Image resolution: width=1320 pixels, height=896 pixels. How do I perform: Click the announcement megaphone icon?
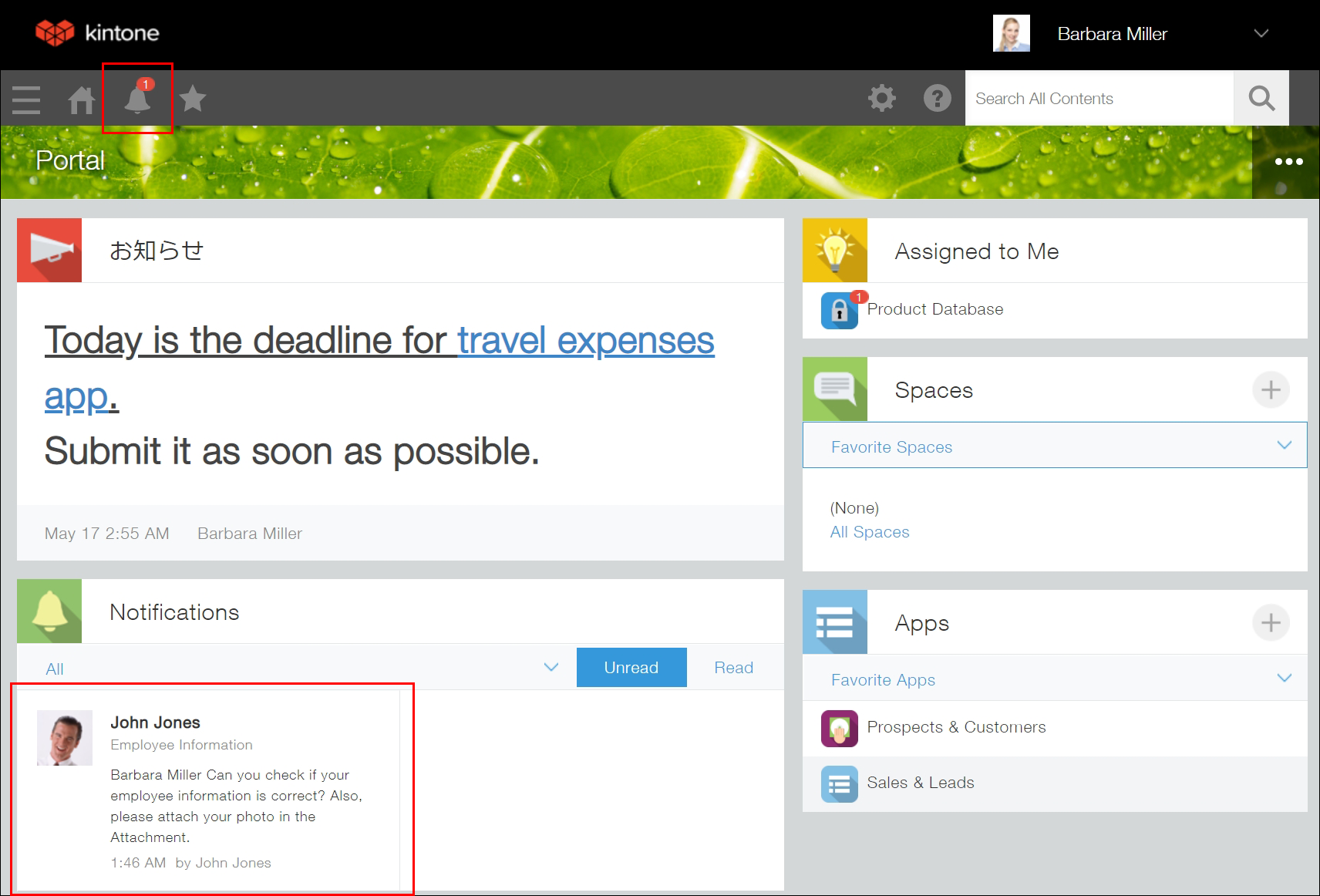click(49, 250)
